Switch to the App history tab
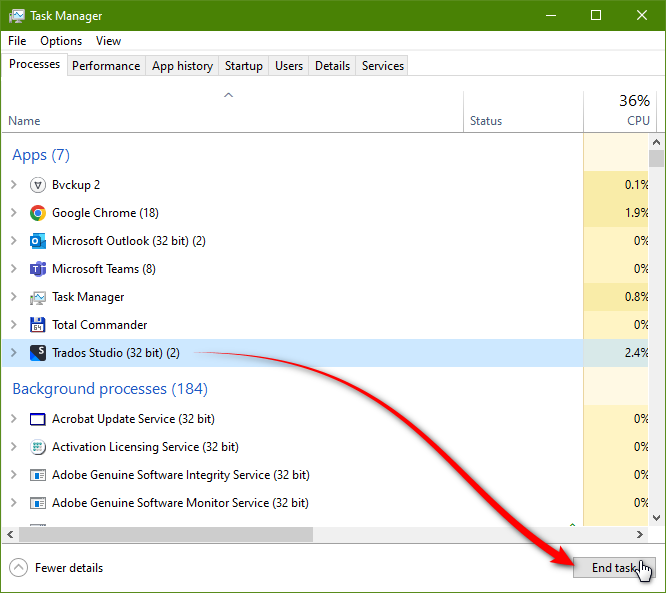Image resolution: width=666 pixels, height=593 pixels. coord(182,66)
